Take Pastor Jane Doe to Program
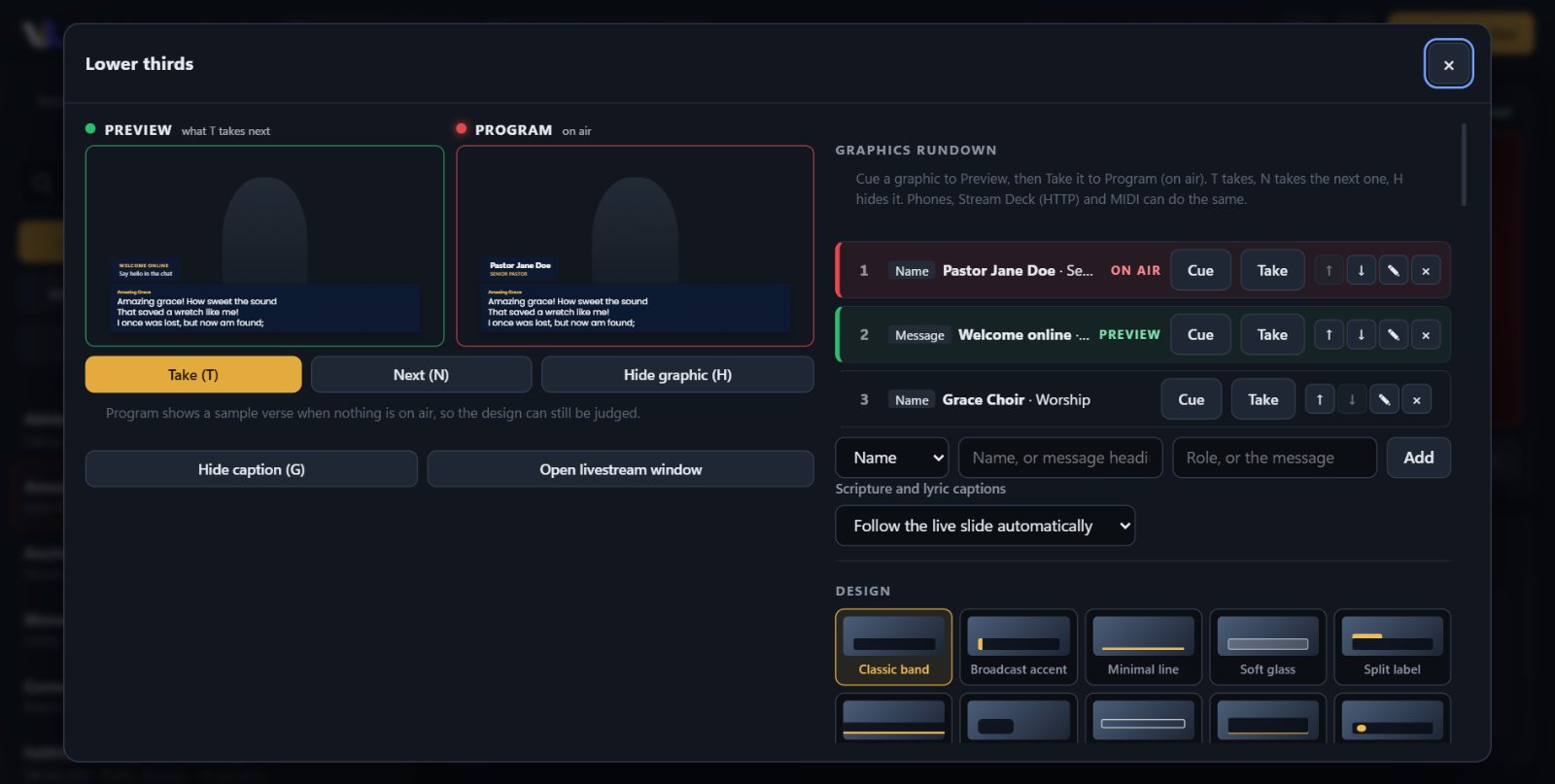 tap(1272, 271)
